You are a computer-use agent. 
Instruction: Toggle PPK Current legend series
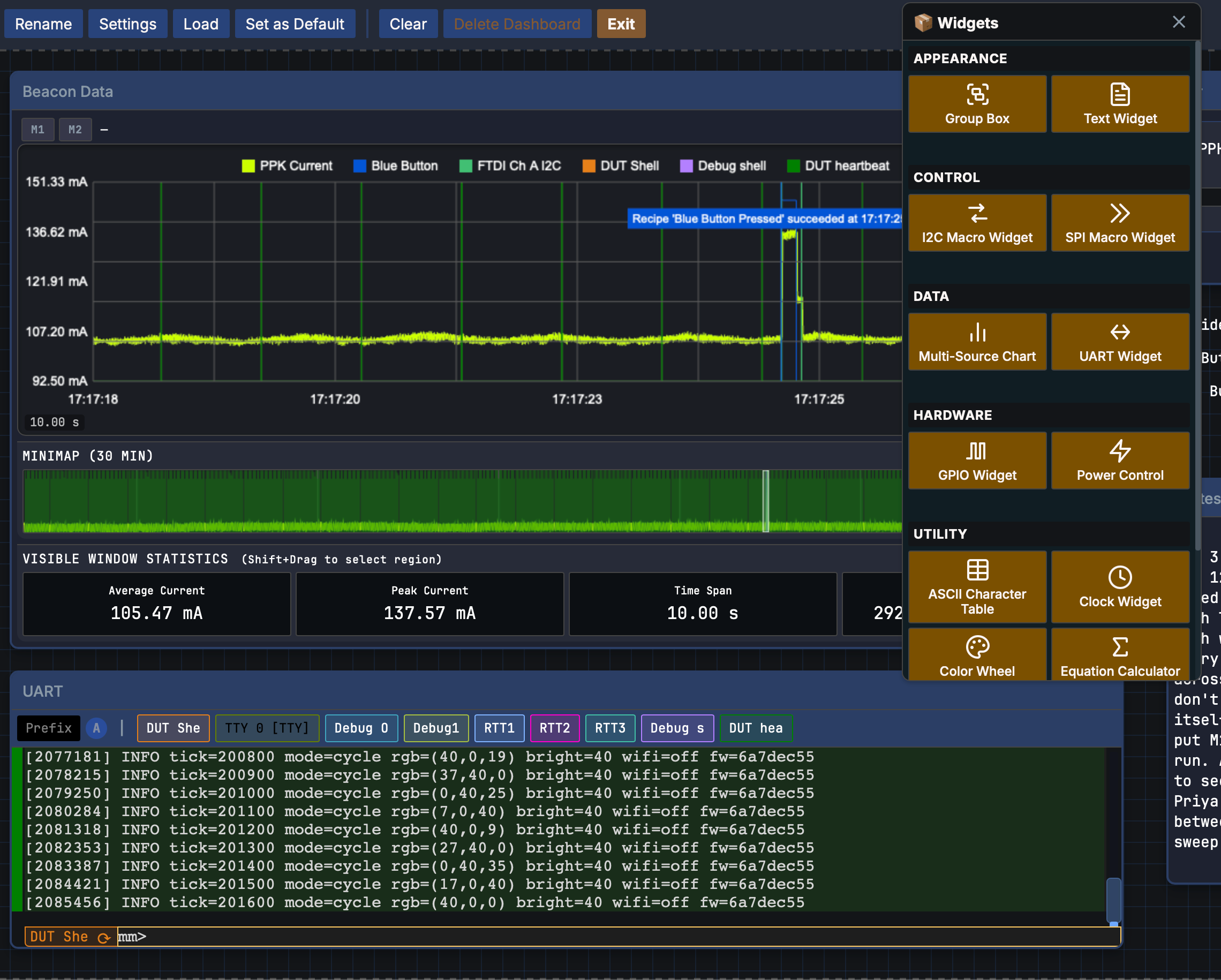(287, 166)
